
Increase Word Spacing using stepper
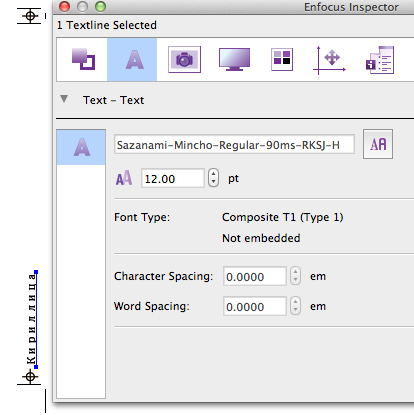tap(295, 302)
